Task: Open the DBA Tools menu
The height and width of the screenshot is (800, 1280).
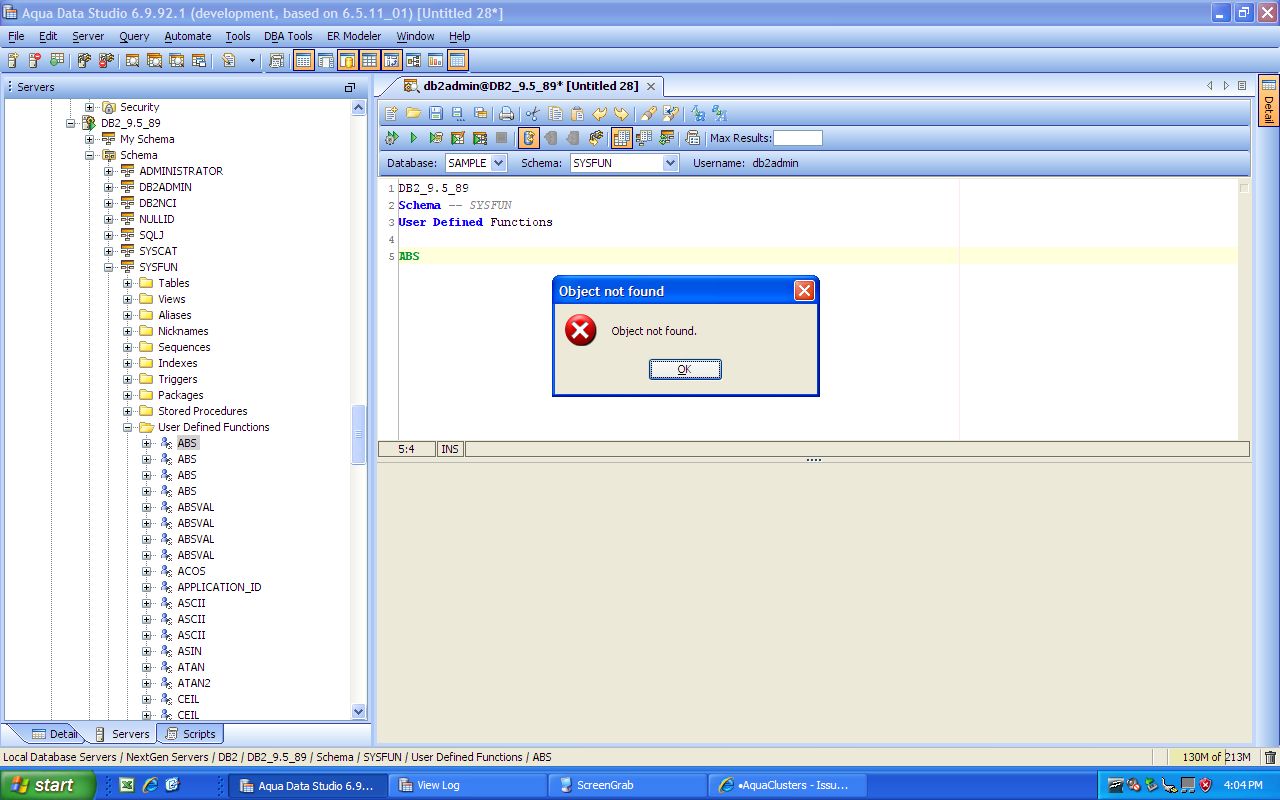Action: [x=288, y=36]
